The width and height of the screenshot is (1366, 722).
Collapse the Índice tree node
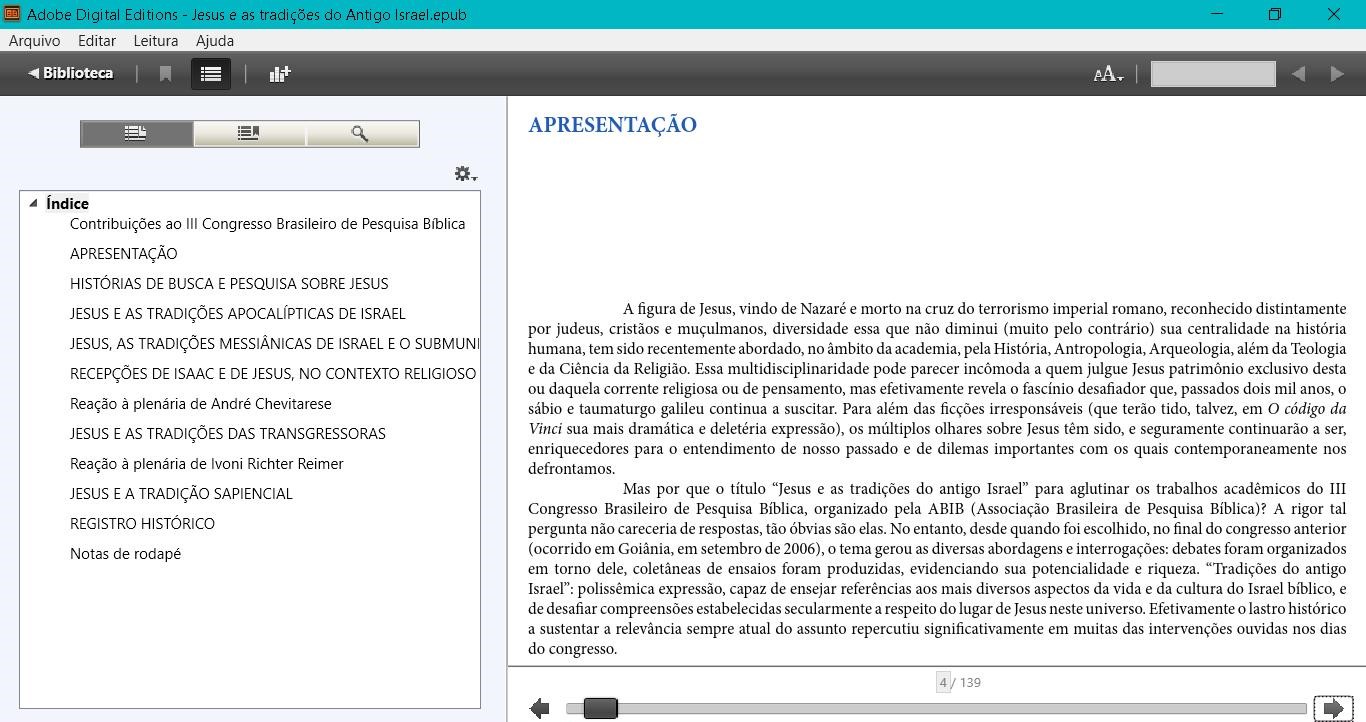[x=33, y=203]
